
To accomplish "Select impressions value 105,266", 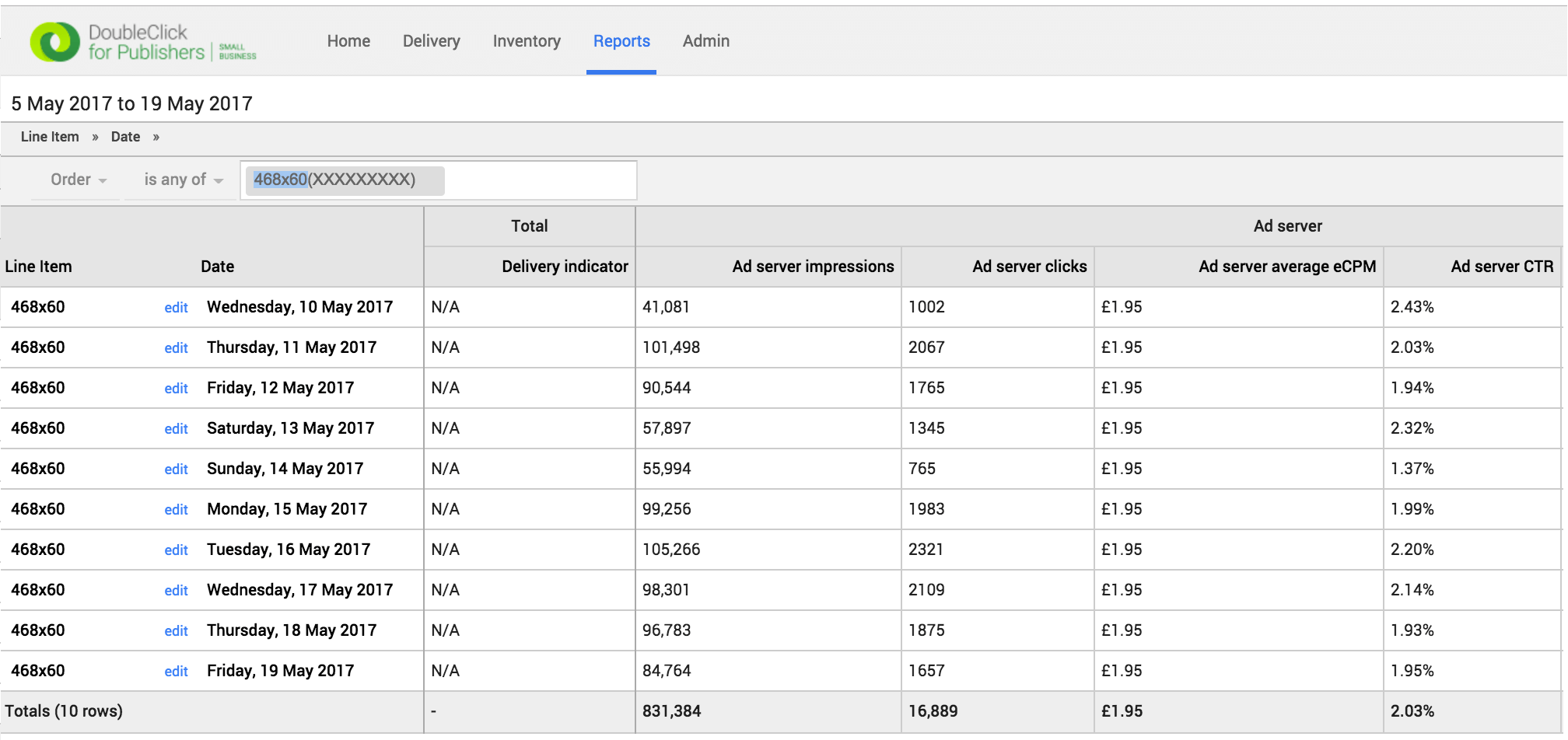I will point(670,550).
